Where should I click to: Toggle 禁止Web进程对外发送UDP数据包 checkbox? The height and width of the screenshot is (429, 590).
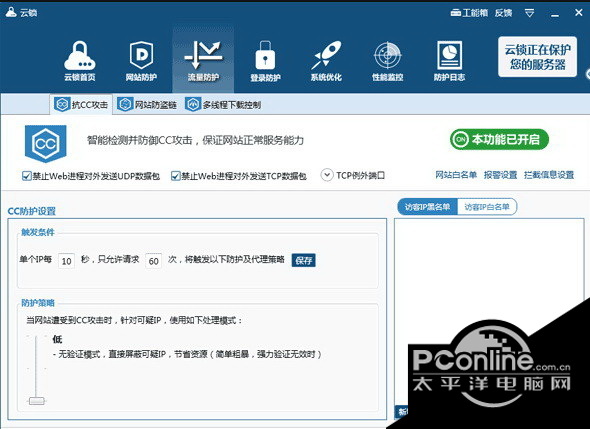[x=26, y=176]
